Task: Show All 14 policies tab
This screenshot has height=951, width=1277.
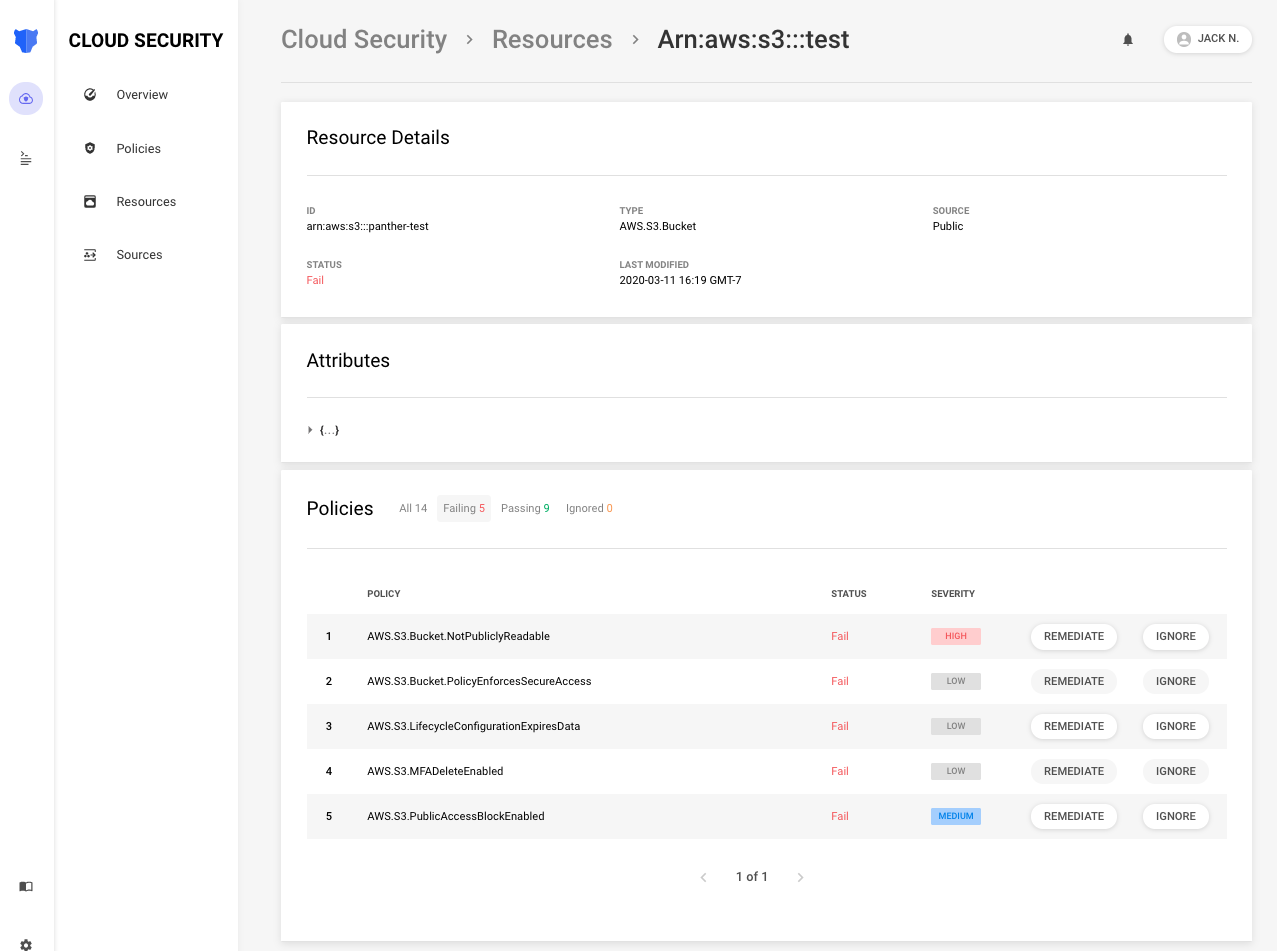Action: [413, 508]
